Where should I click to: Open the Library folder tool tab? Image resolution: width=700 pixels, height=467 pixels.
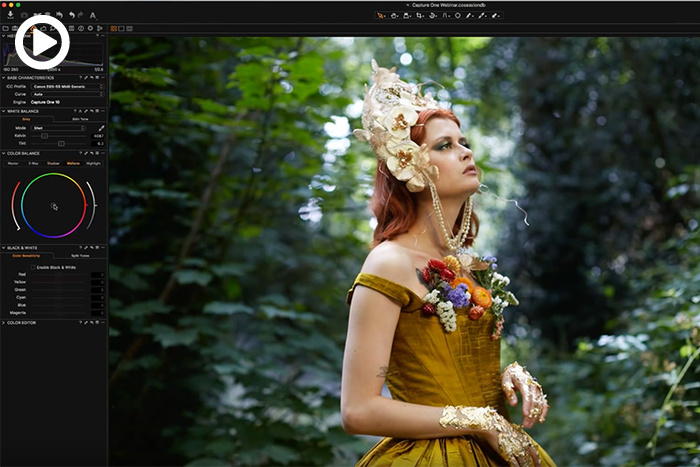click(5, 29)
